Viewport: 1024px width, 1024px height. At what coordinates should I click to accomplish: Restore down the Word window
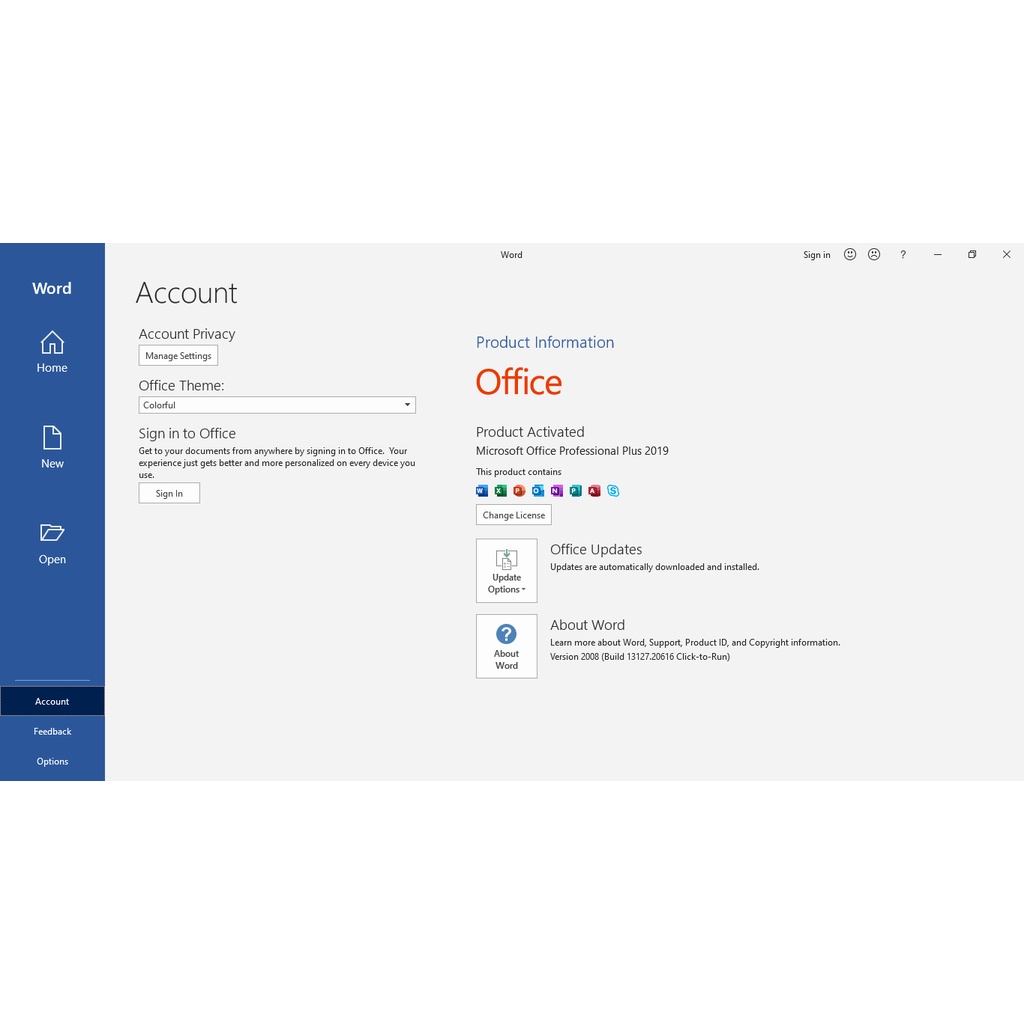(972, 255)
